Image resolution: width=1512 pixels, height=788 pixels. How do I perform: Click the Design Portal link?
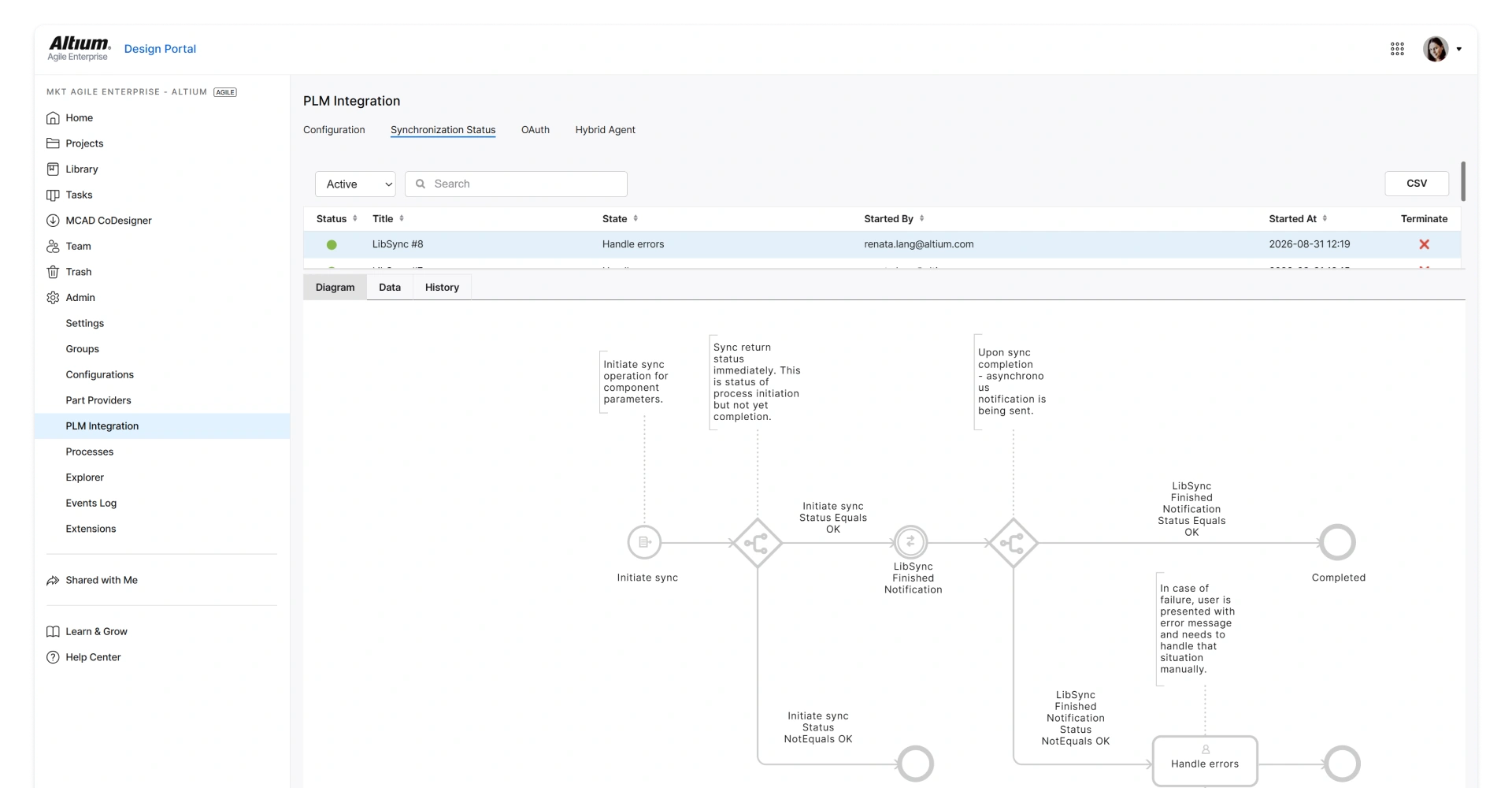point(160,49)
